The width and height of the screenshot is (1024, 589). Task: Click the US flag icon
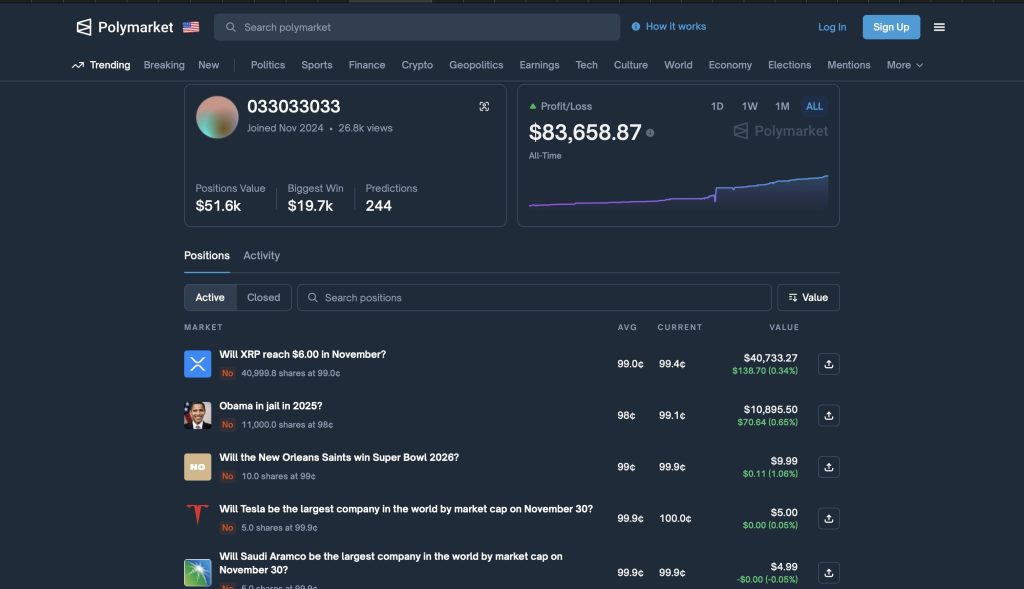pyautogui.click(x=191, y=27)
